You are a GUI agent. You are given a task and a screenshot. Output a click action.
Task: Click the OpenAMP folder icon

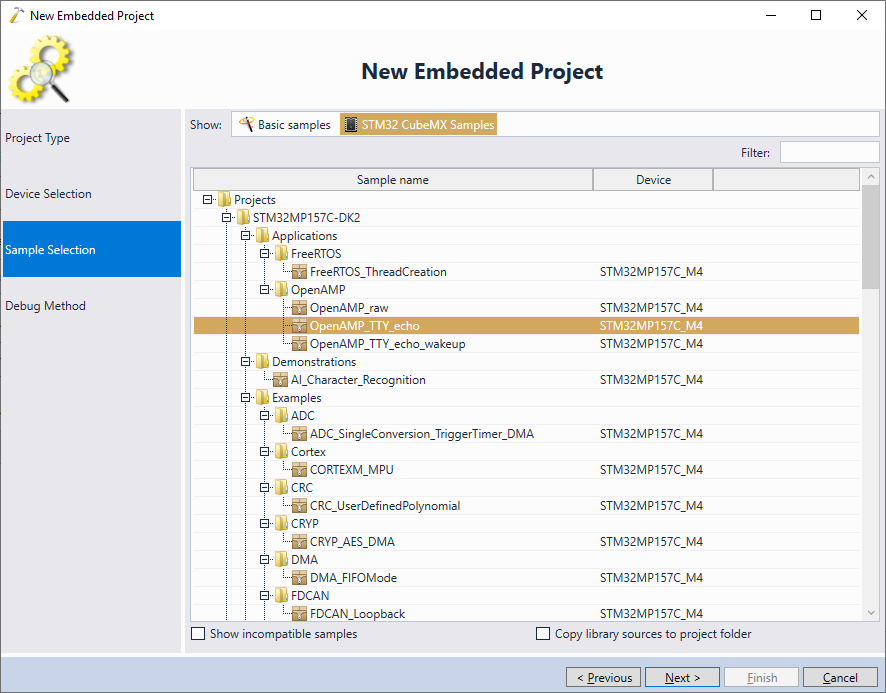click(281, 290)
